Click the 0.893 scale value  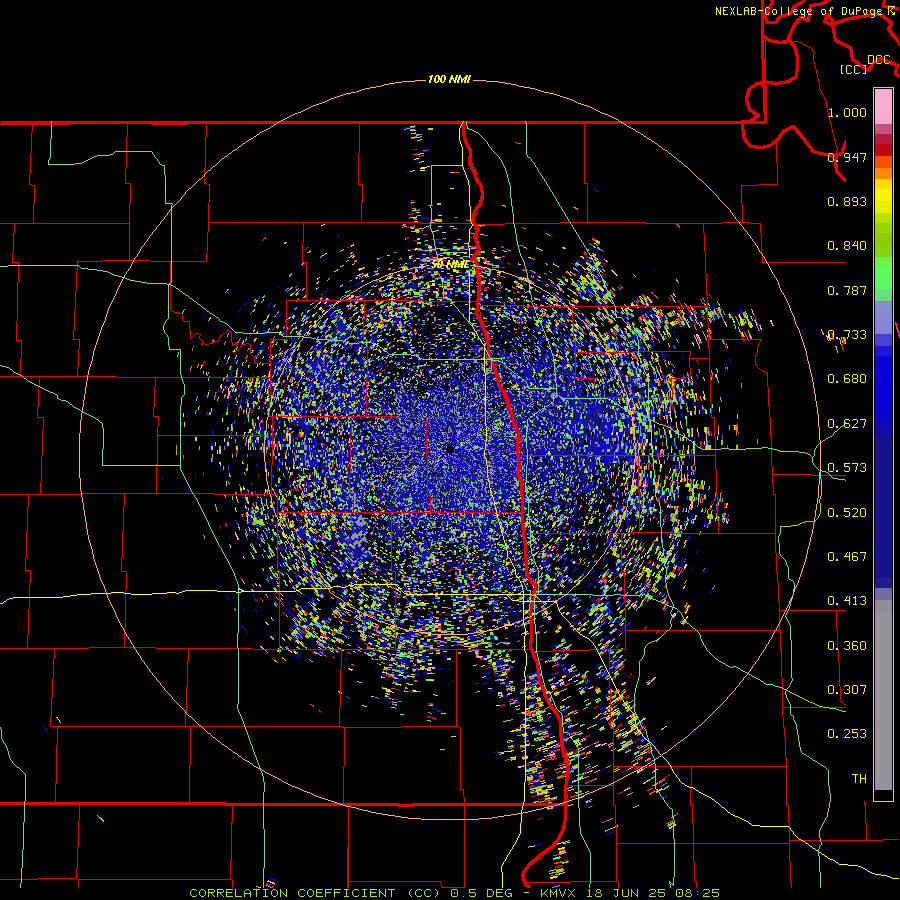(x=847, y=201)
